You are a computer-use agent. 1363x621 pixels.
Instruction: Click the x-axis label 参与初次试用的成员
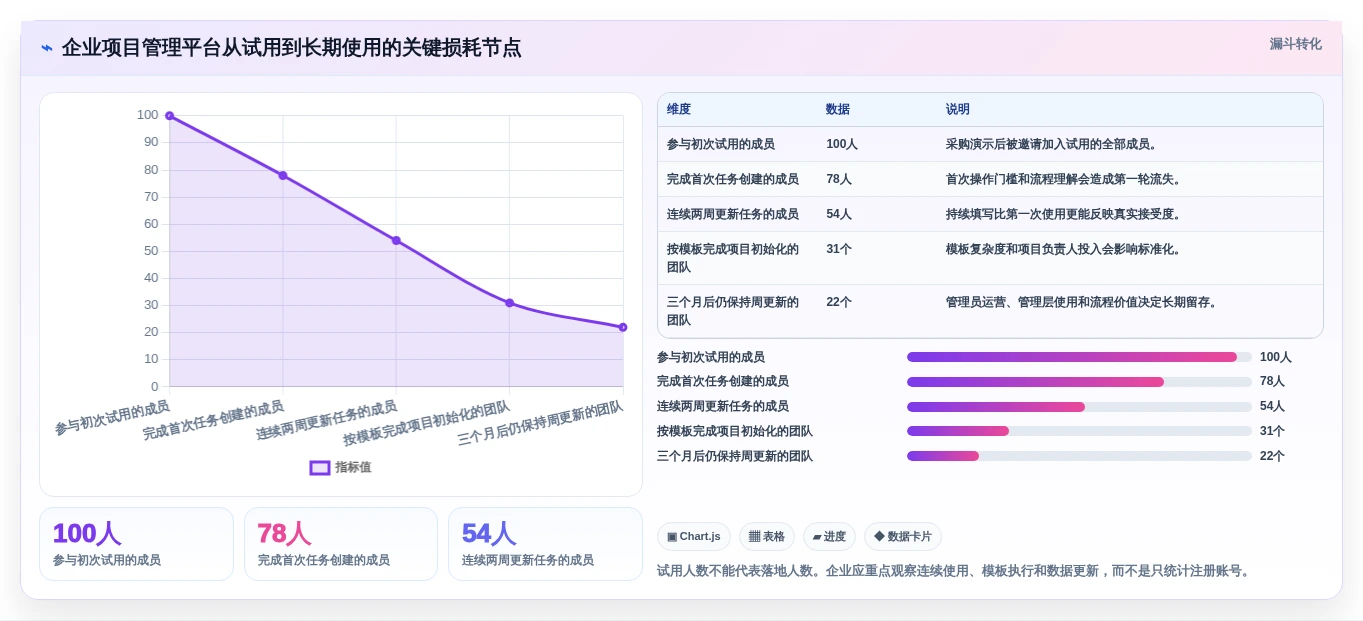112,418
